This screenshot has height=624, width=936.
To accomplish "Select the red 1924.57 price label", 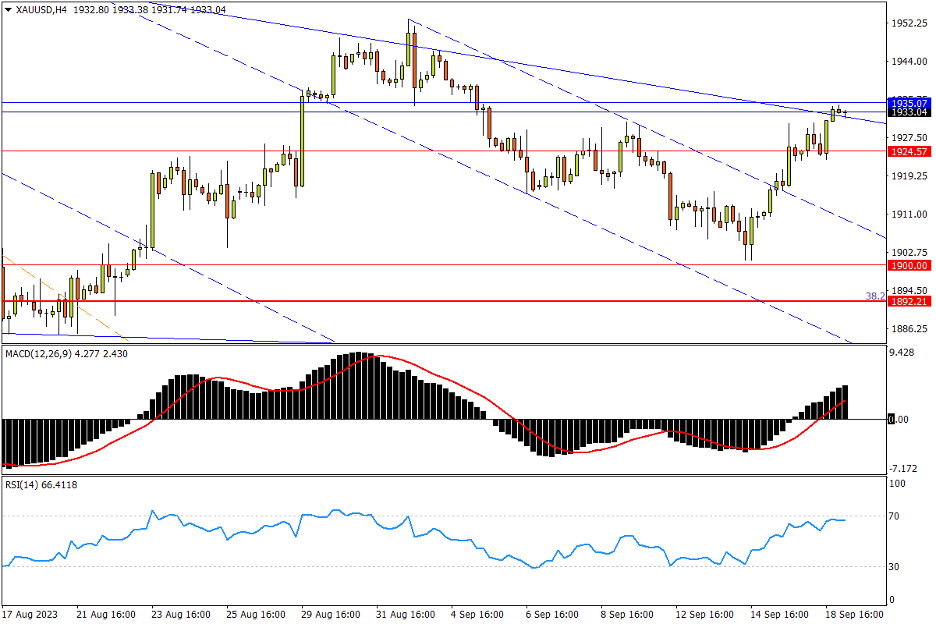I will [909, 151].
